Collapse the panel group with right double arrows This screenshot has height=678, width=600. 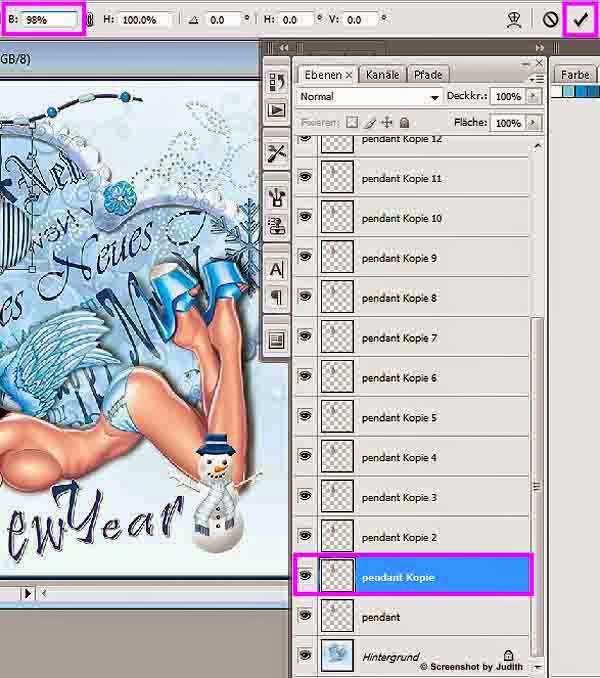tap(539, 48)
